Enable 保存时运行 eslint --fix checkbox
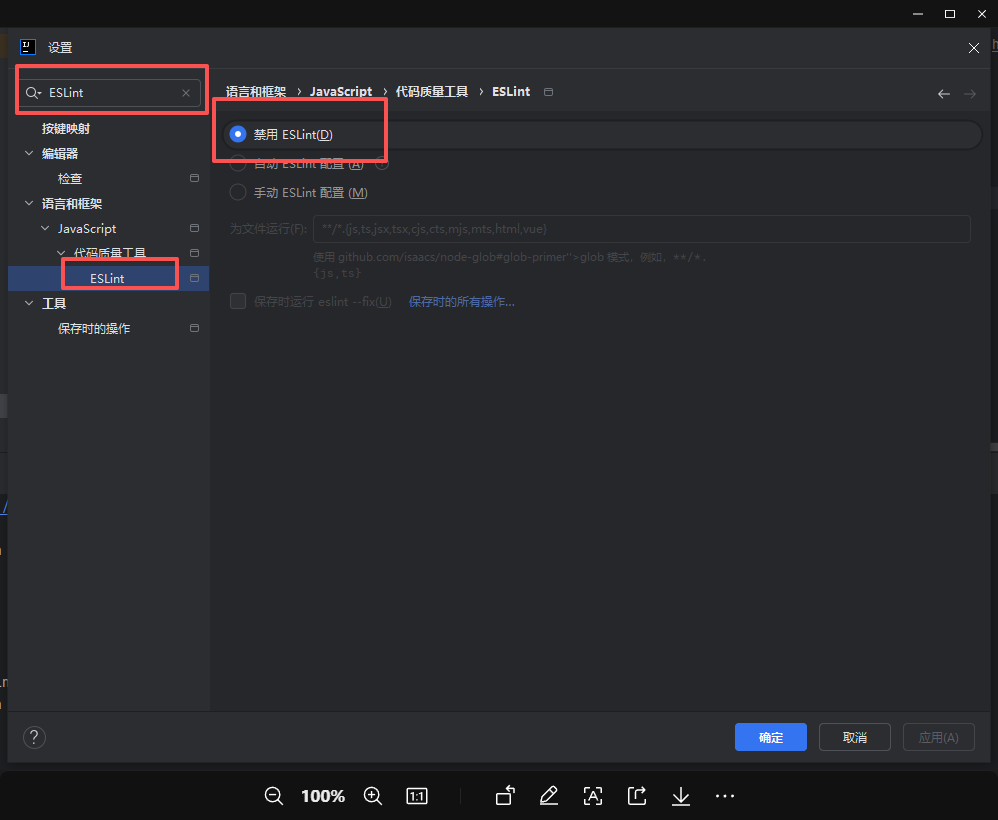The width and height of the screenshot is (998, 820). click(x=238, y=301)
